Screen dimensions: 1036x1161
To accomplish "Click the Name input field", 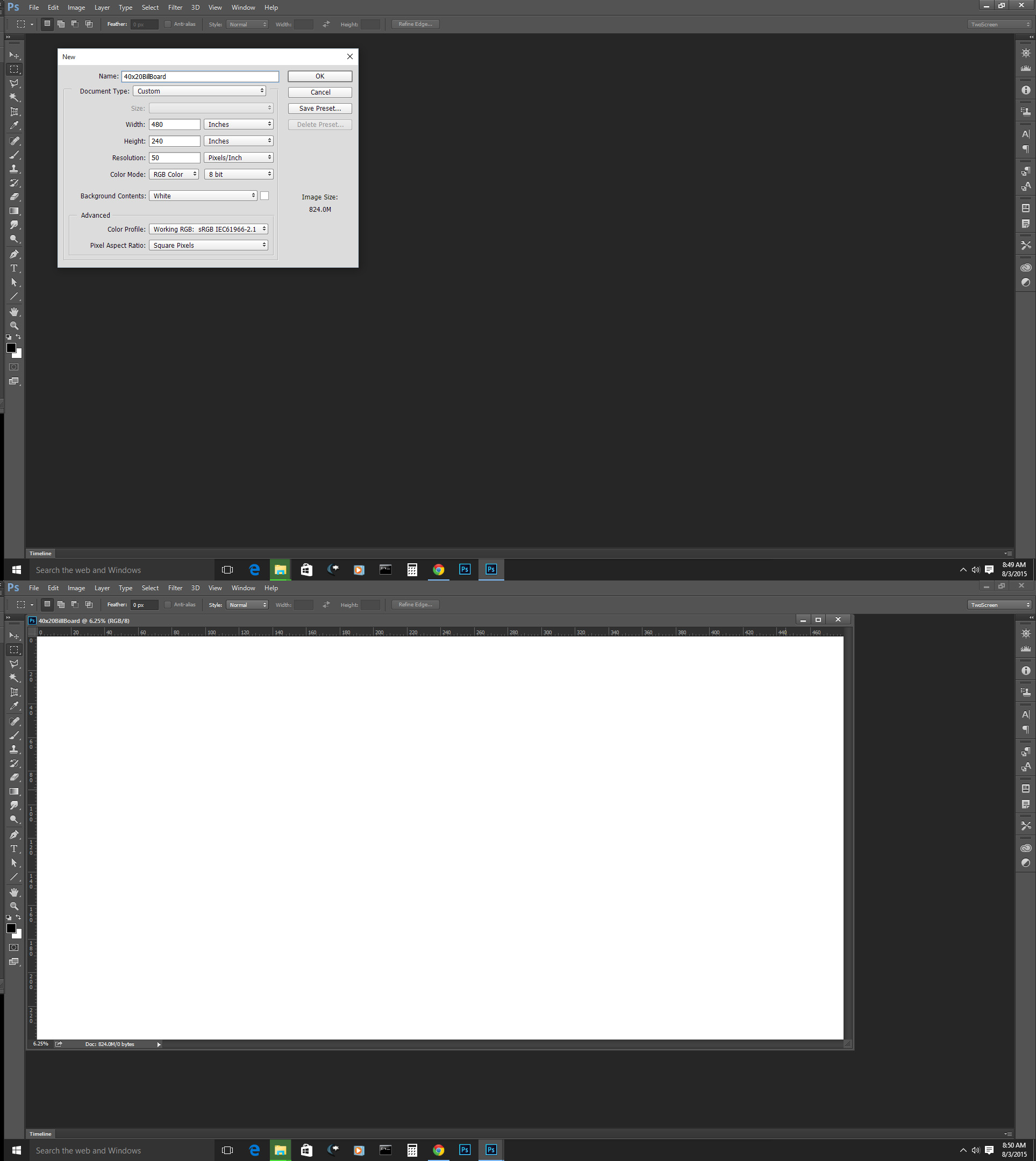I will 199,76.
